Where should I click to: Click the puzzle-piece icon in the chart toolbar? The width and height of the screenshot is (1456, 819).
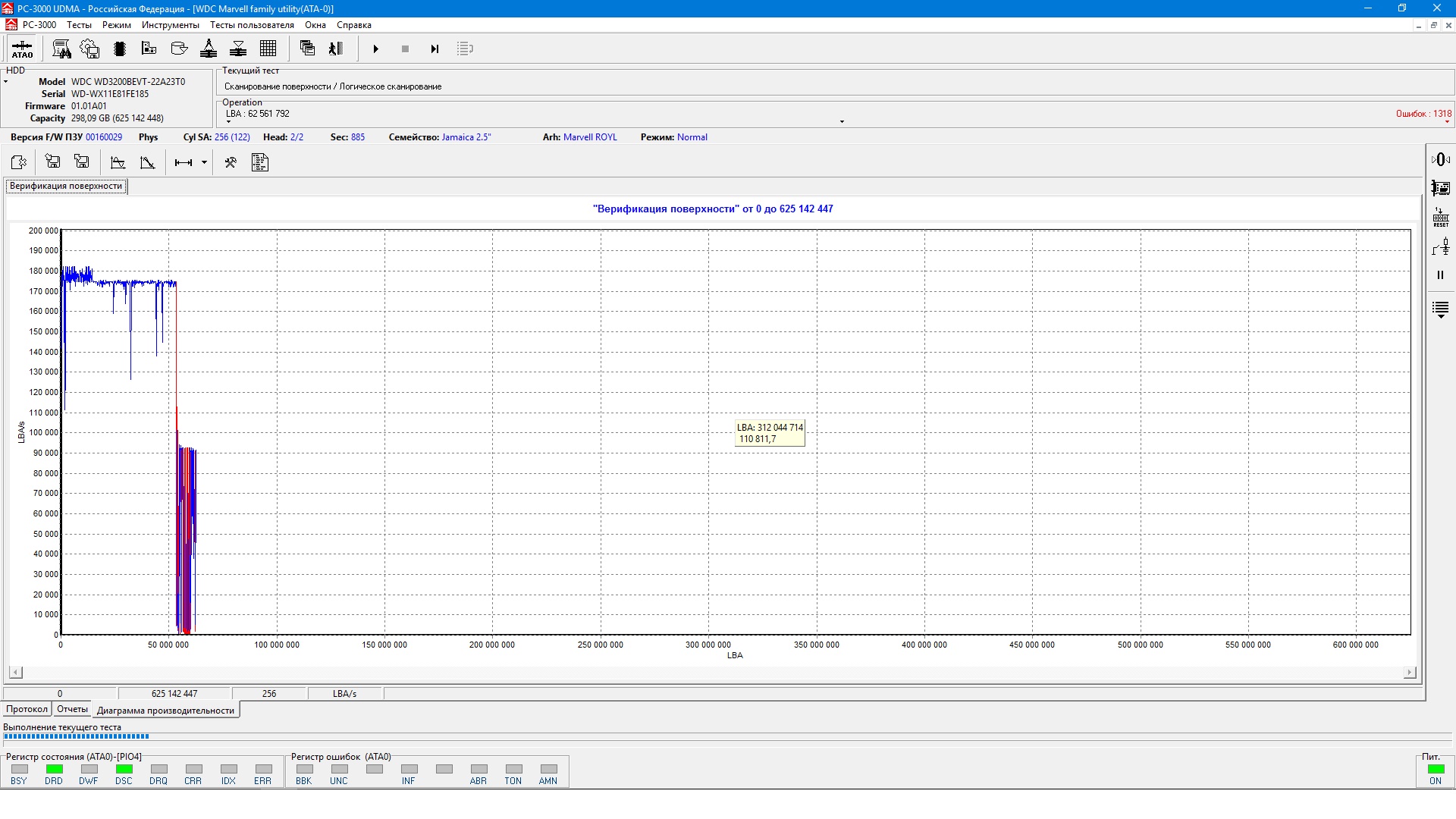pos(19,162)
